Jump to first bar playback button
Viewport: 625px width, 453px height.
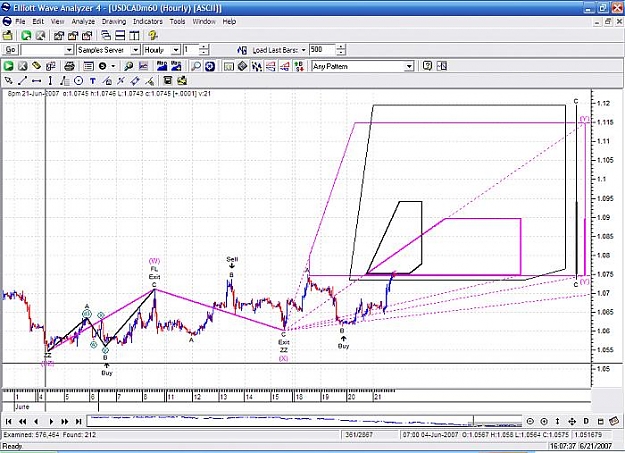pos(8,421)
